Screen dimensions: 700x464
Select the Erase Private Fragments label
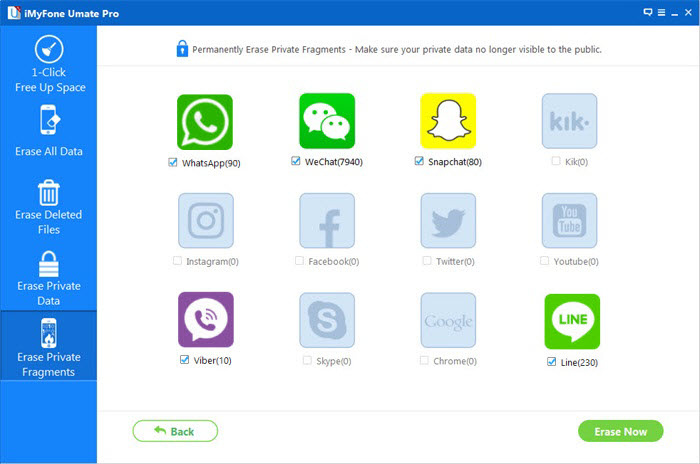[x=49, y=364]
